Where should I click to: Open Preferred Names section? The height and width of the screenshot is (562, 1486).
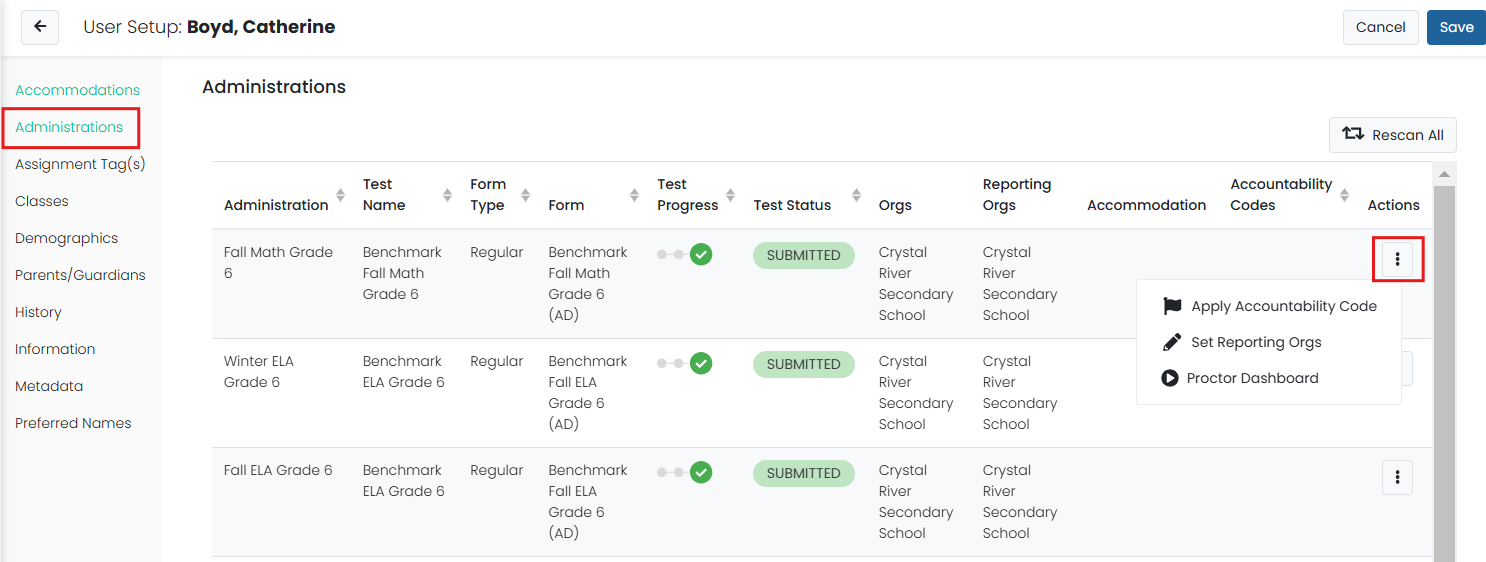[73, 423]
